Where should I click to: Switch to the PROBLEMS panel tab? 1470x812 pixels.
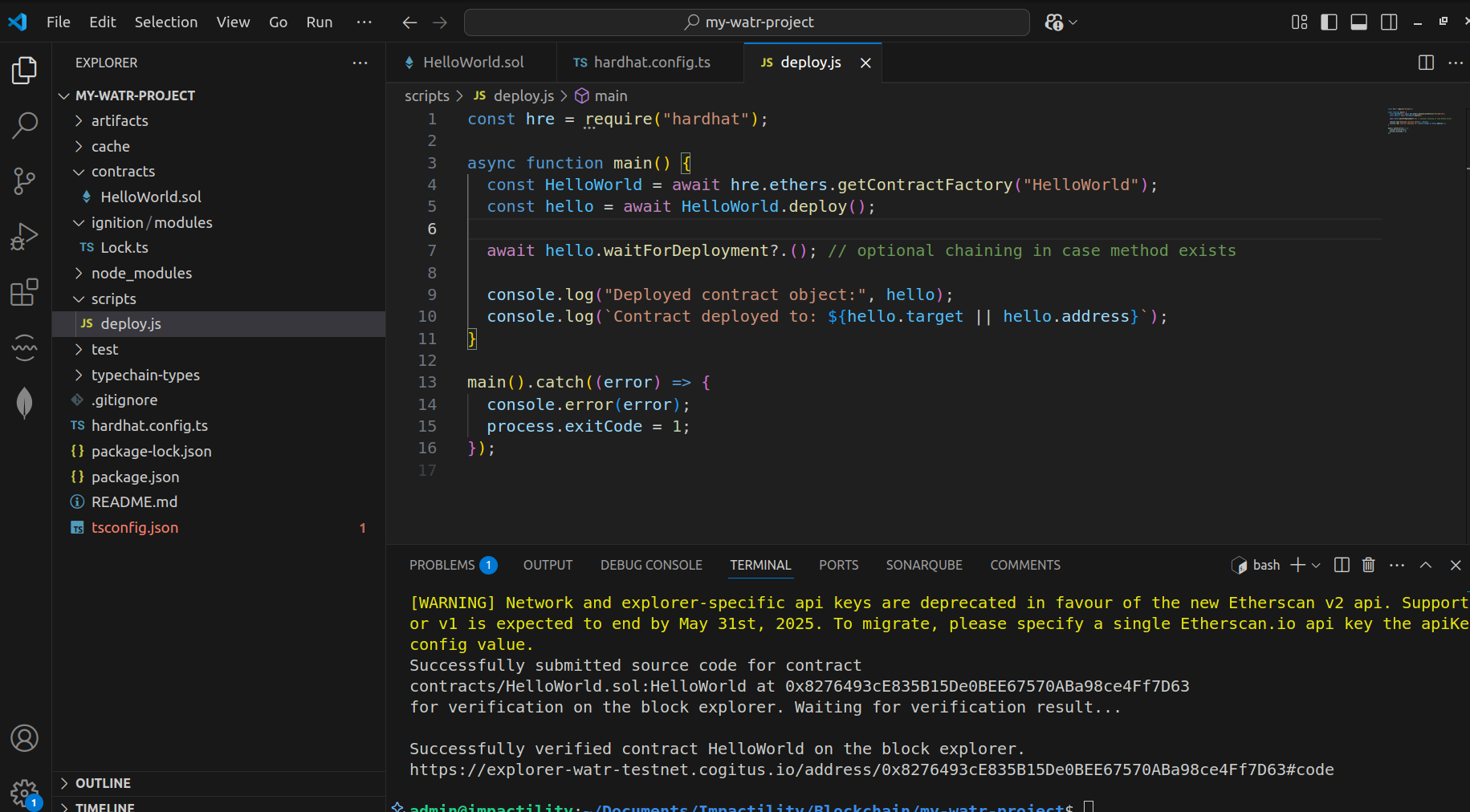pyautogui.click(x=442, y=566)
